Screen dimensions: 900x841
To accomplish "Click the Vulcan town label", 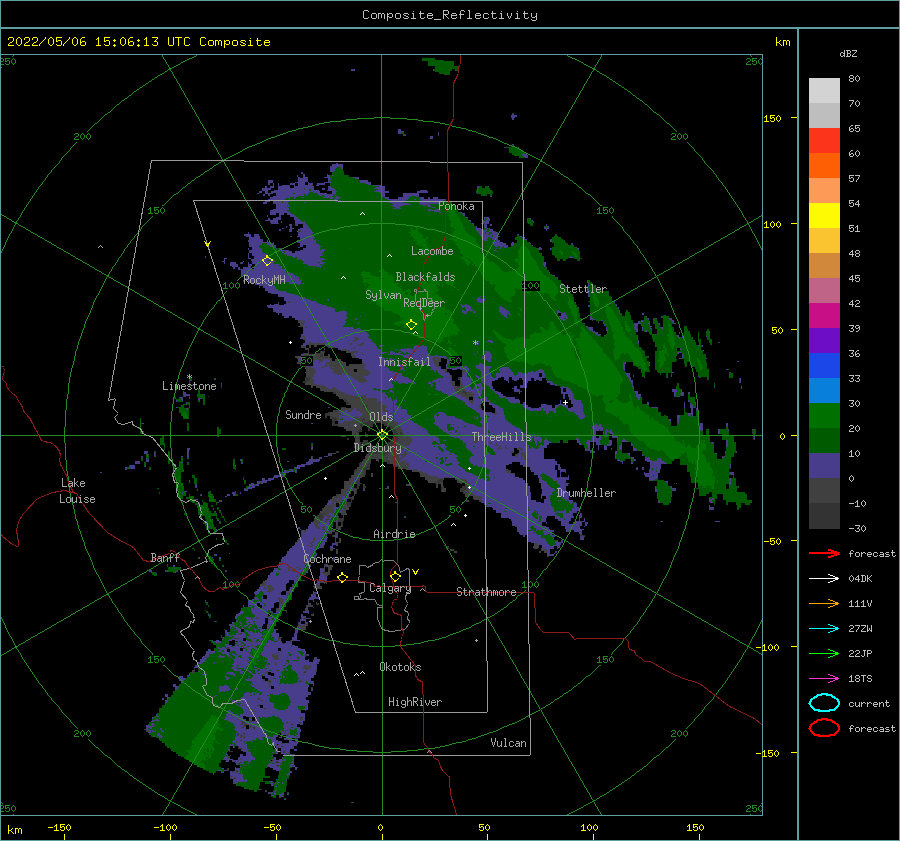I will tap(508, 743).
